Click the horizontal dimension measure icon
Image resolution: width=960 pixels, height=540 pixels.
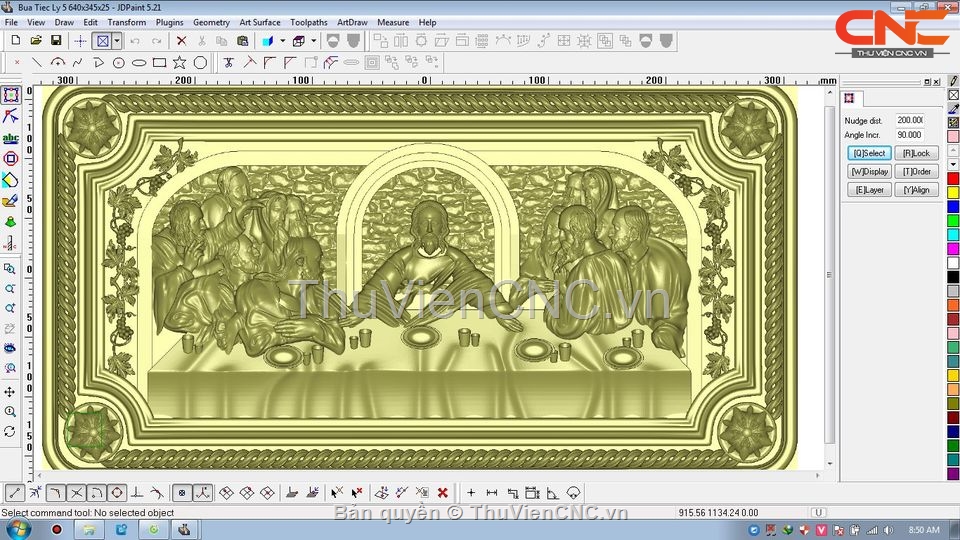pos(492,493)
